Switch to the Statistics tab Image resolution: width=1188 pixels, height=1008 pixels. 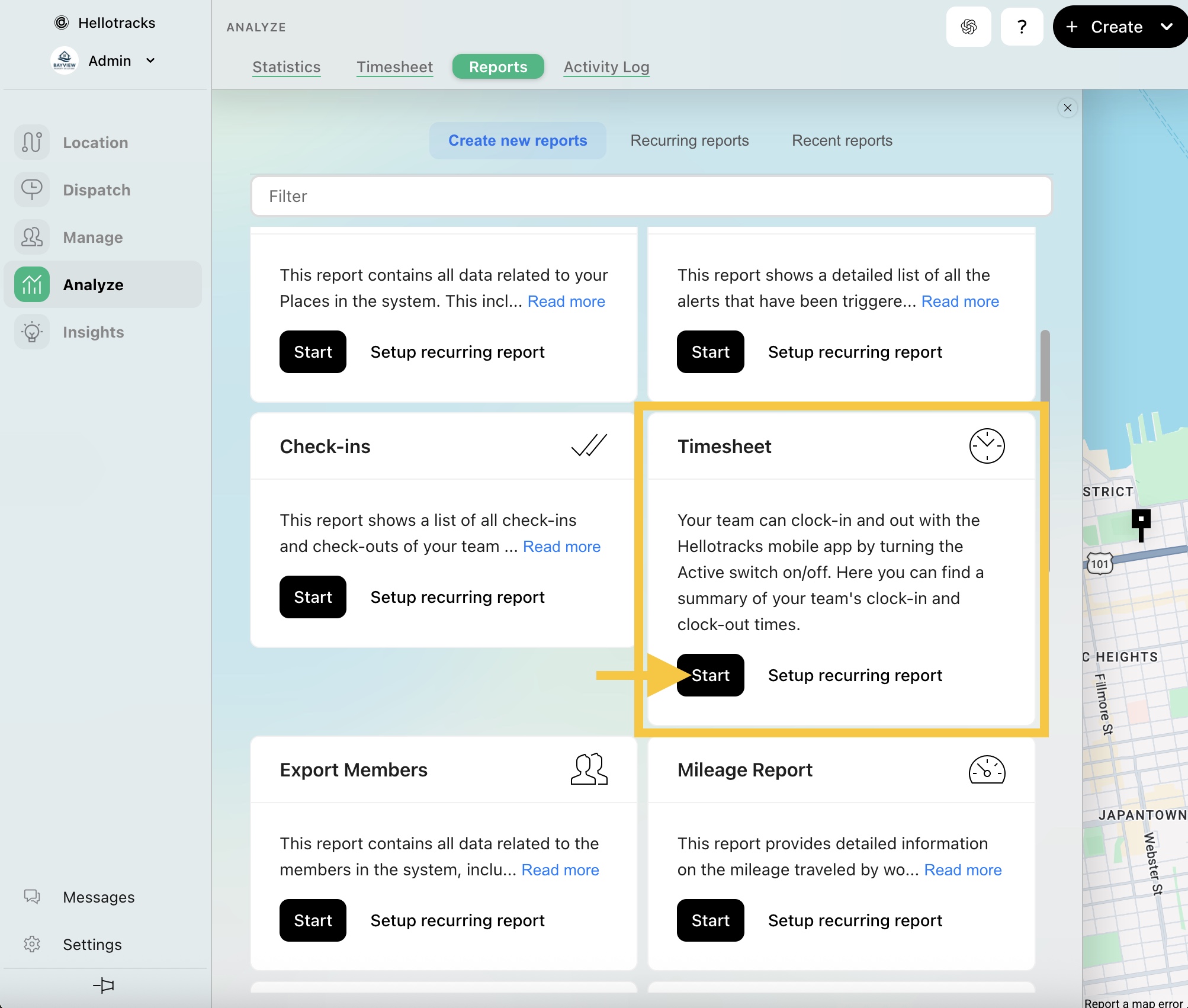tap(287, 67)
